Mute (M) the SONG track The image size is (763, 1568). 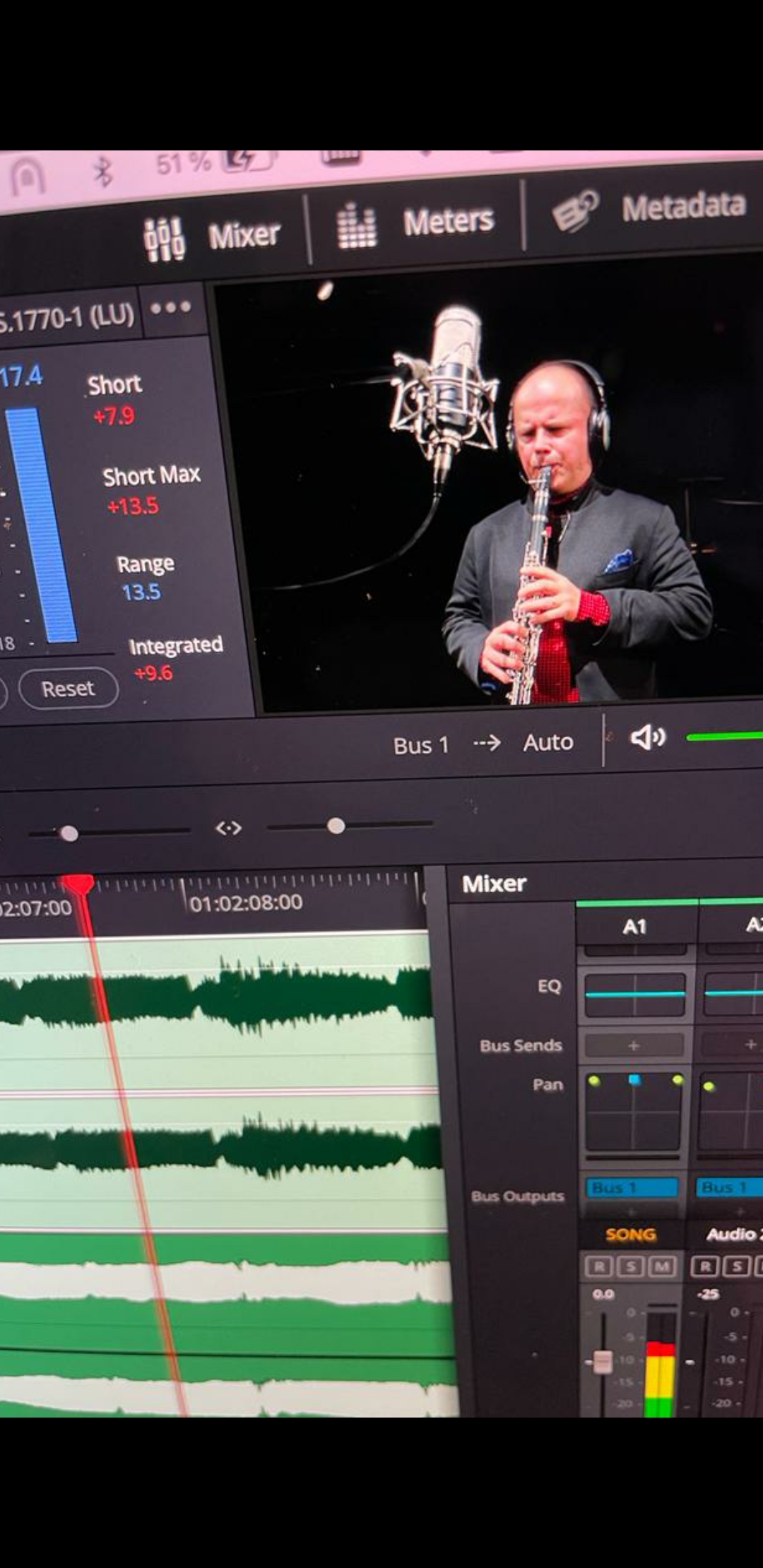[662, 1266]
